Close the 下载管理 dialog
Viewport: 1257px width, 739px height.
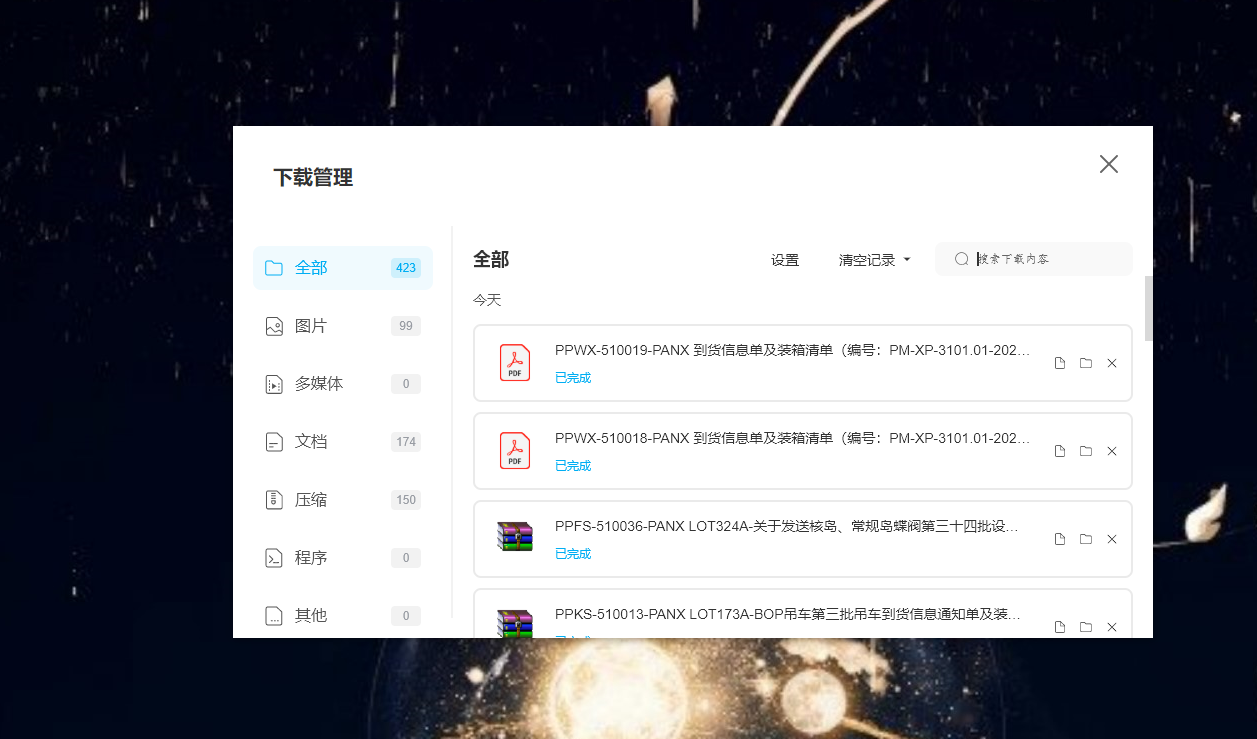(1109, 164)
